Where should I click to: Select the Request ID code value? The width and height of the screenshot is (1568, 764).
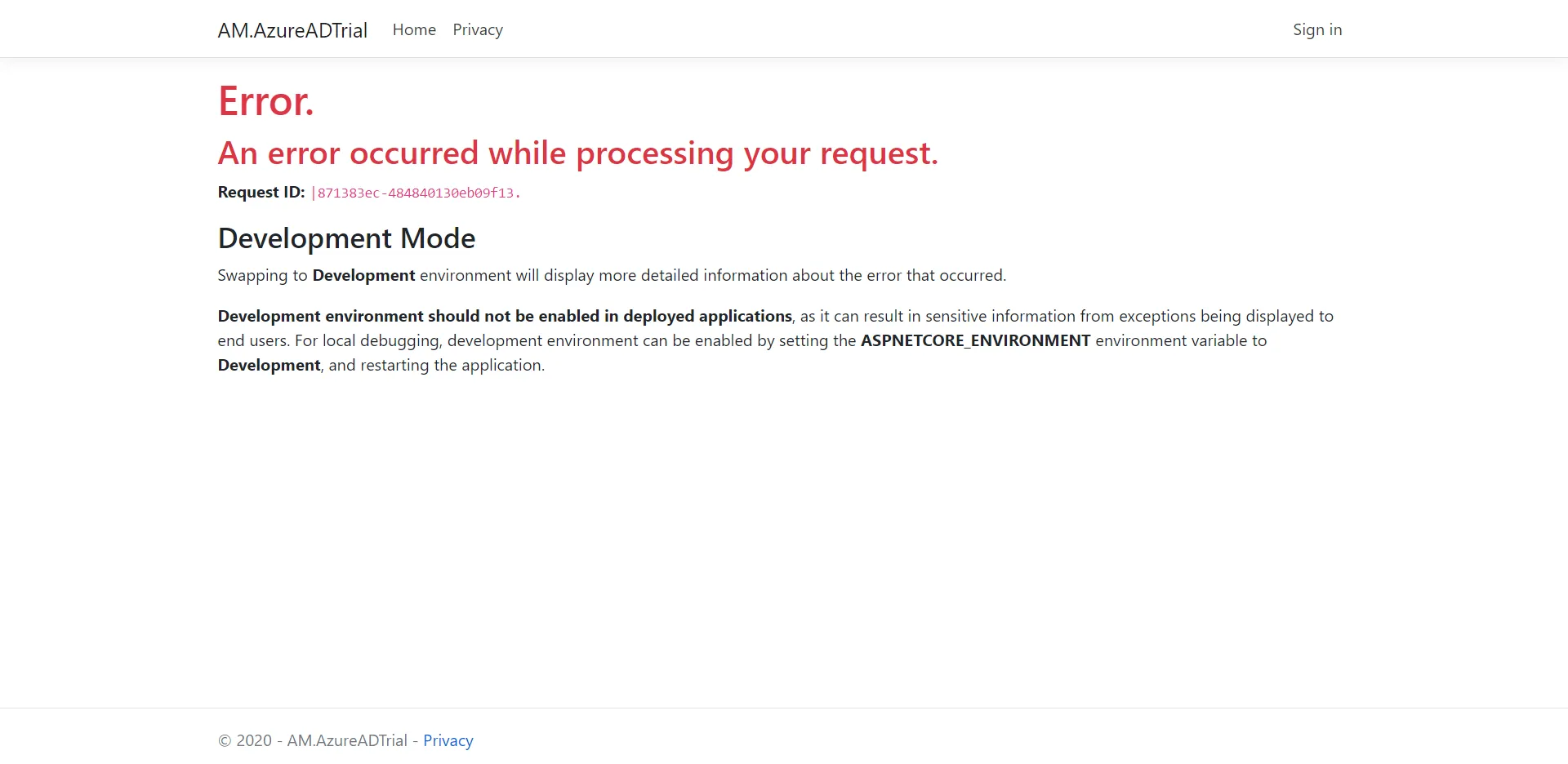click(x=416, y=193)
